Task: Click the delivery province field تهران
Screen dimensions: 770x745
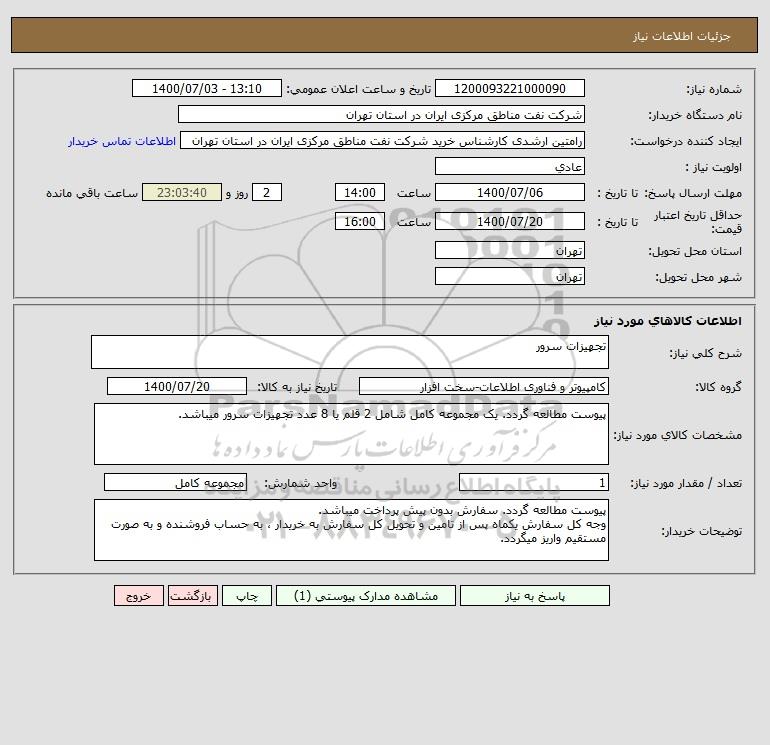Action: pyautogui.click(x=510, y=250)
